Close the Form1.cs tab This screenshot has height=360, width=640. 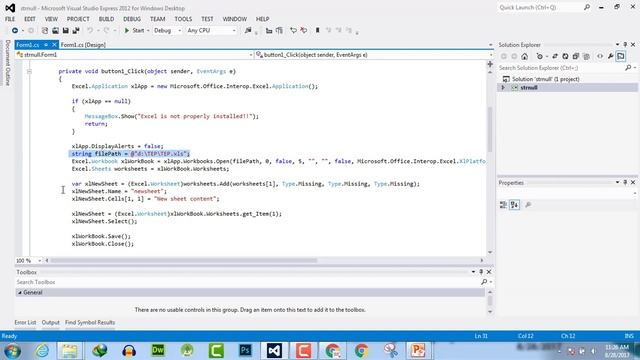point(54,45)
